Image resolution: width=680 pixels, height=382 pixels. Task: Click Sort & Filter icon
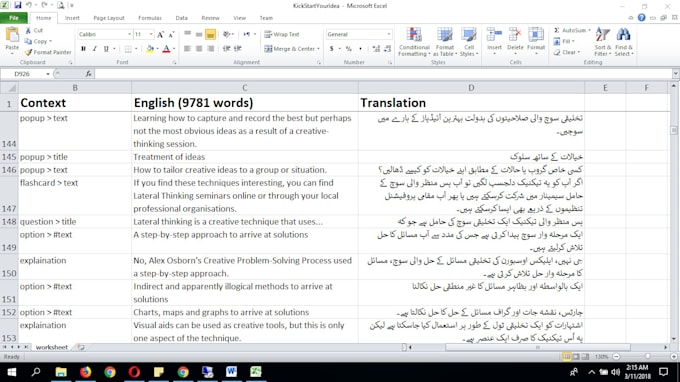(603, 35)
